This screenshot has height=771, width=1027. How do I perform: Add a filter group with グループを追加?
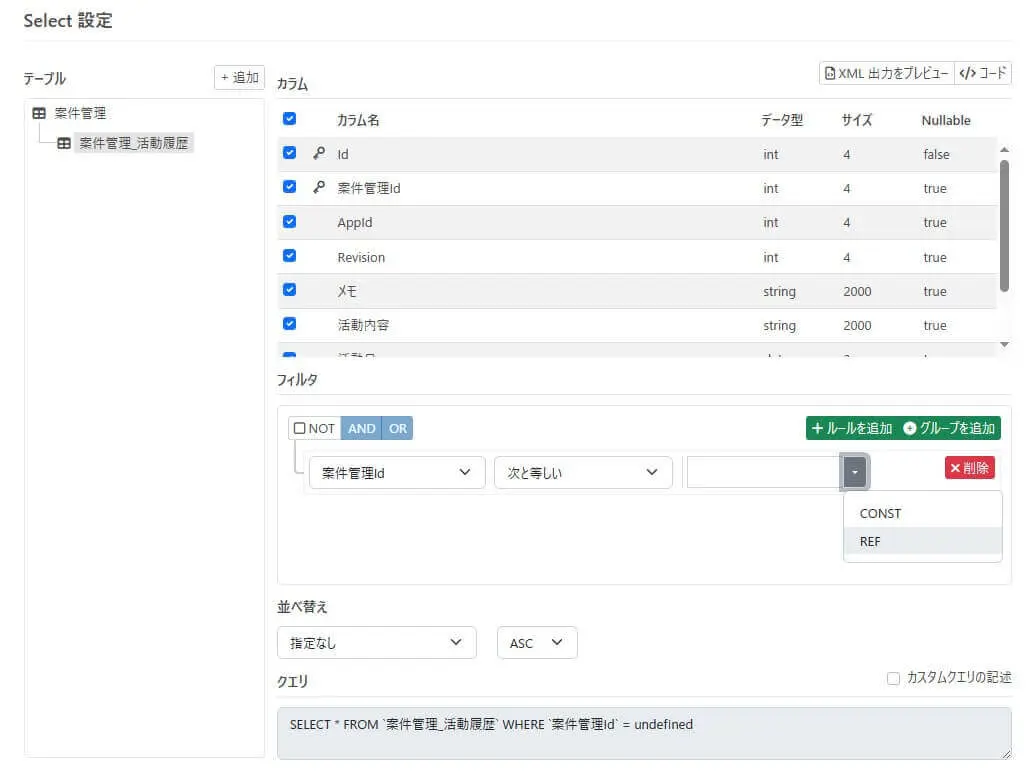[x=949, y=428]
